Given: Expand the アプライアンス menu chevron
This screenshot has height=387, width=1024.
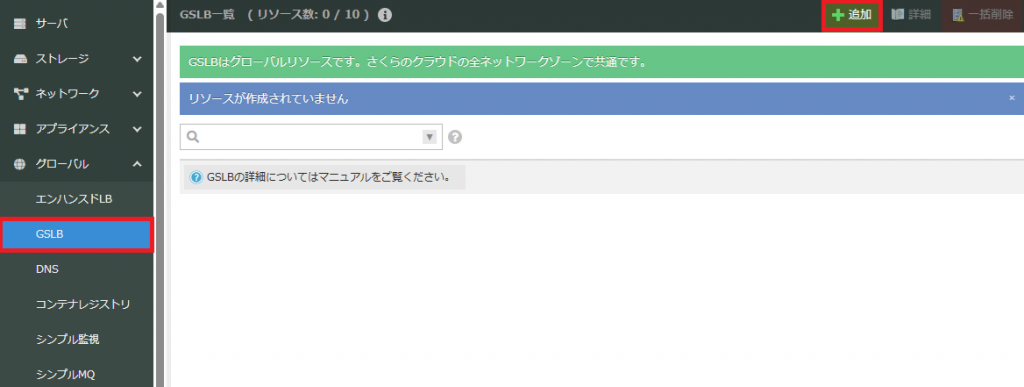Looking at the screenshot, I should pyautogui.click(x=137, y=129).
